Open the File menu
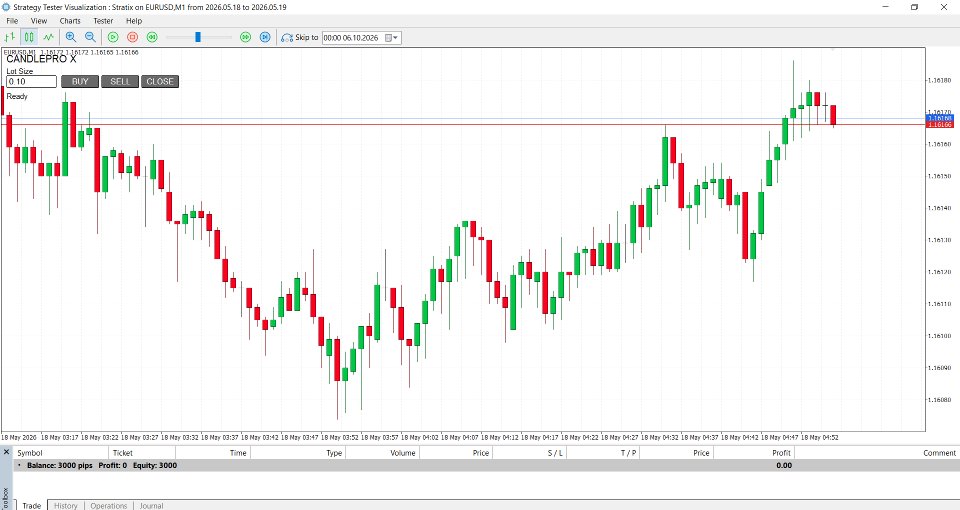The width and height of the screenshot is (960, 510). point(12,21)
